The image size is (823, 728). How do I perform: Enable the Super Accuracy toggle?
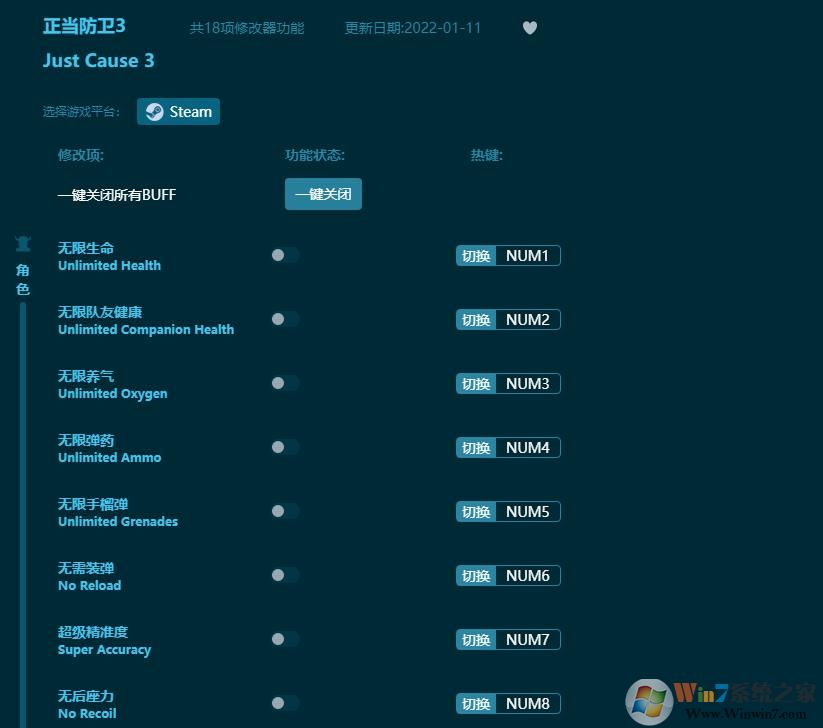(284, 639)
